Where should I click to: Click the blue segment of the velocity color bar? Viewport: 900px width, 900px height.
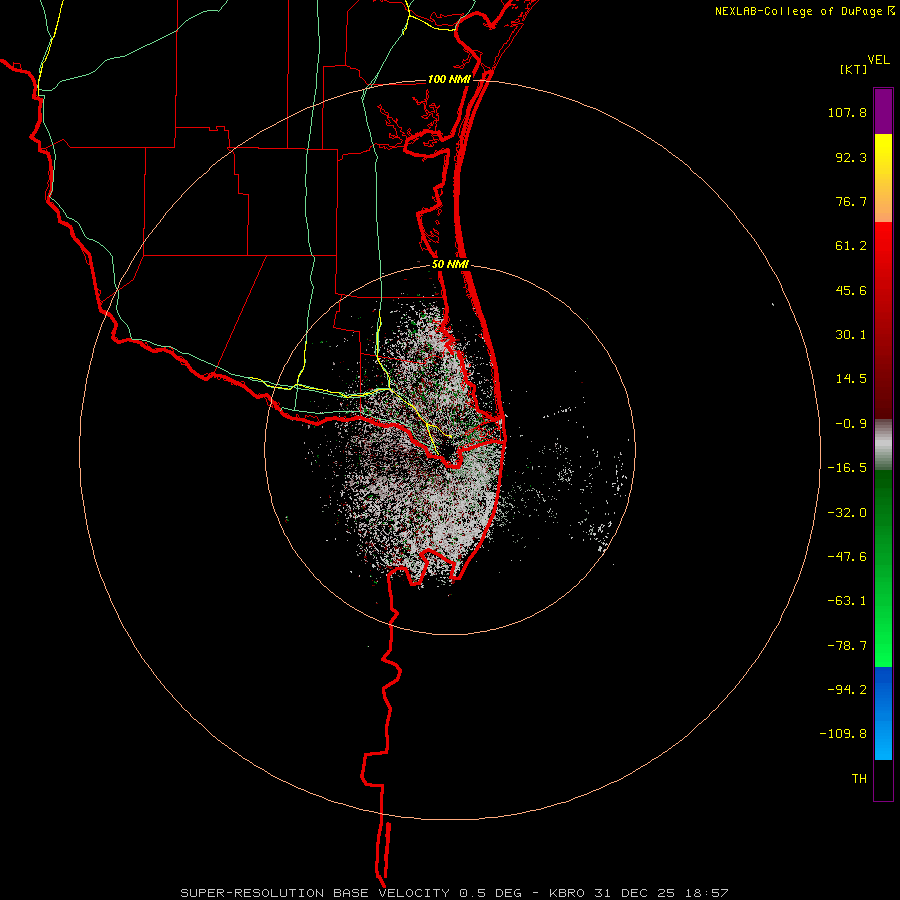(883, 713)
